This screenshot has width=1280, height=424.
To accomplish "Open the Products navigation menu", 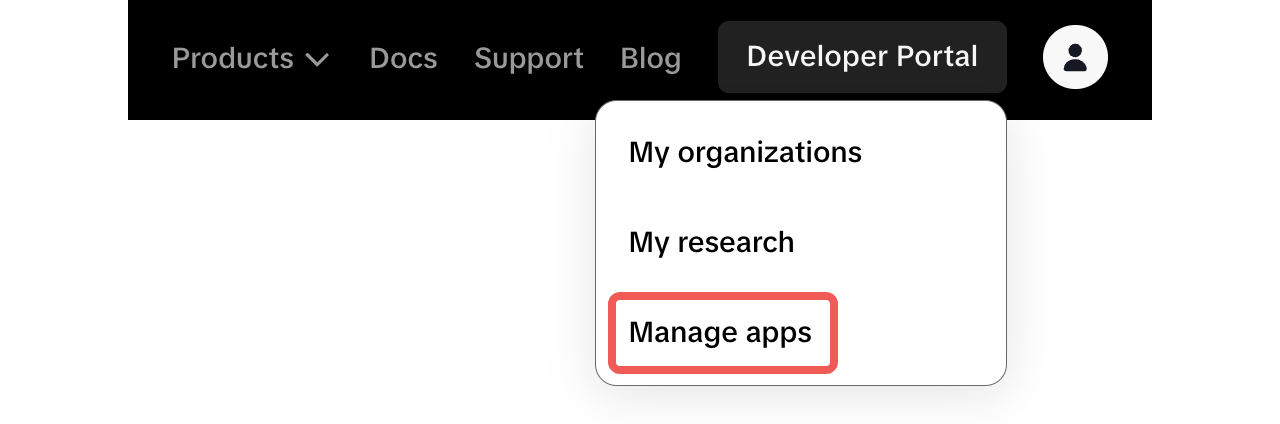I will [250, 58].
